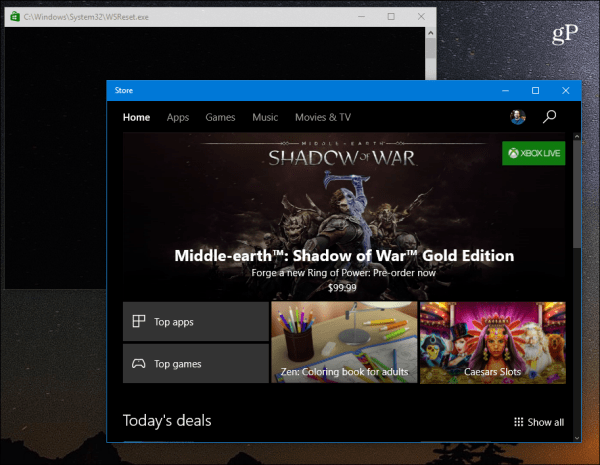
Task: Click the WSReset.exe title bar path text
Action: [86, 17]
